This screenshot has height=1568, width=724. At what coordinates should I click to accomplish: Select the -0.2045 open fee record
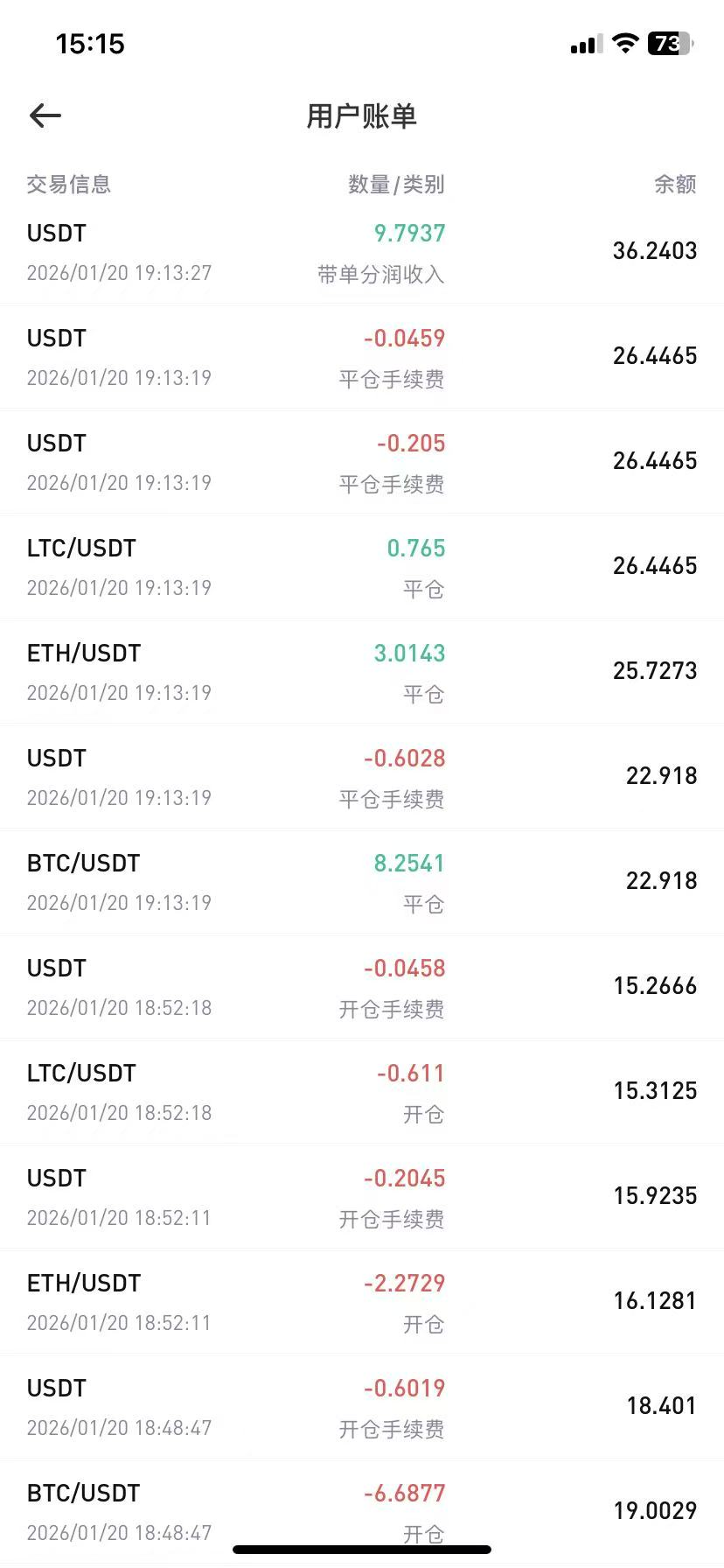(x=362, y=1197)
